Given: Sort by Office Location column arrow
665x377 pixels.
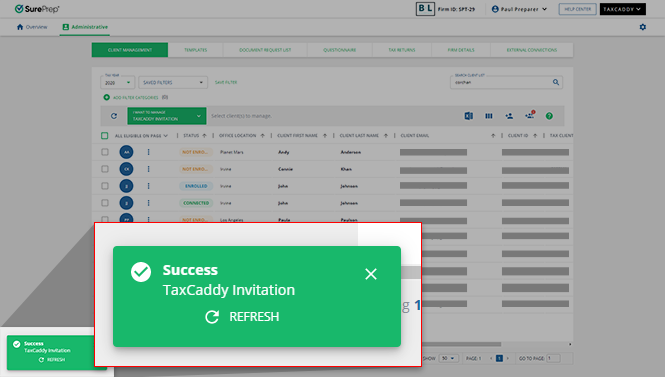Looking at the screenshot, I should 263,136.
